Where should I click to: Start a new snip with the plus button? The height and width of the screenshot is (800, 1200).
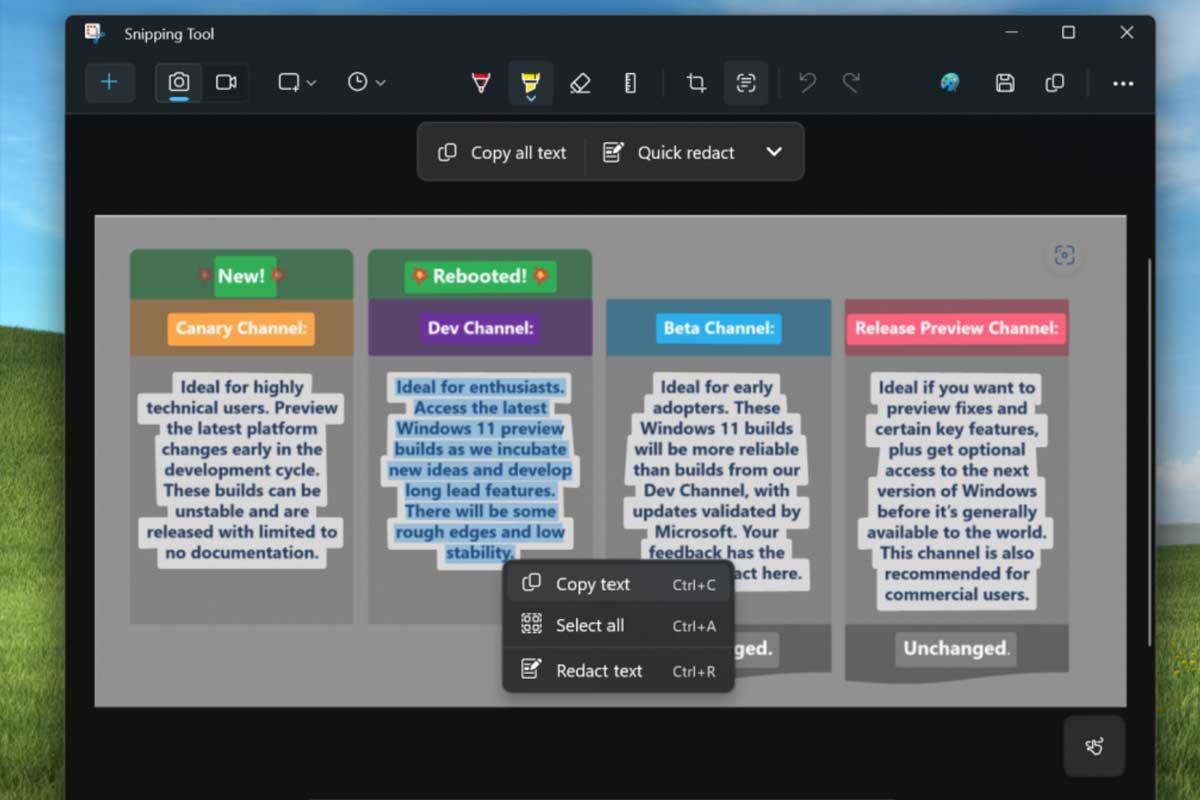[110, 83]
